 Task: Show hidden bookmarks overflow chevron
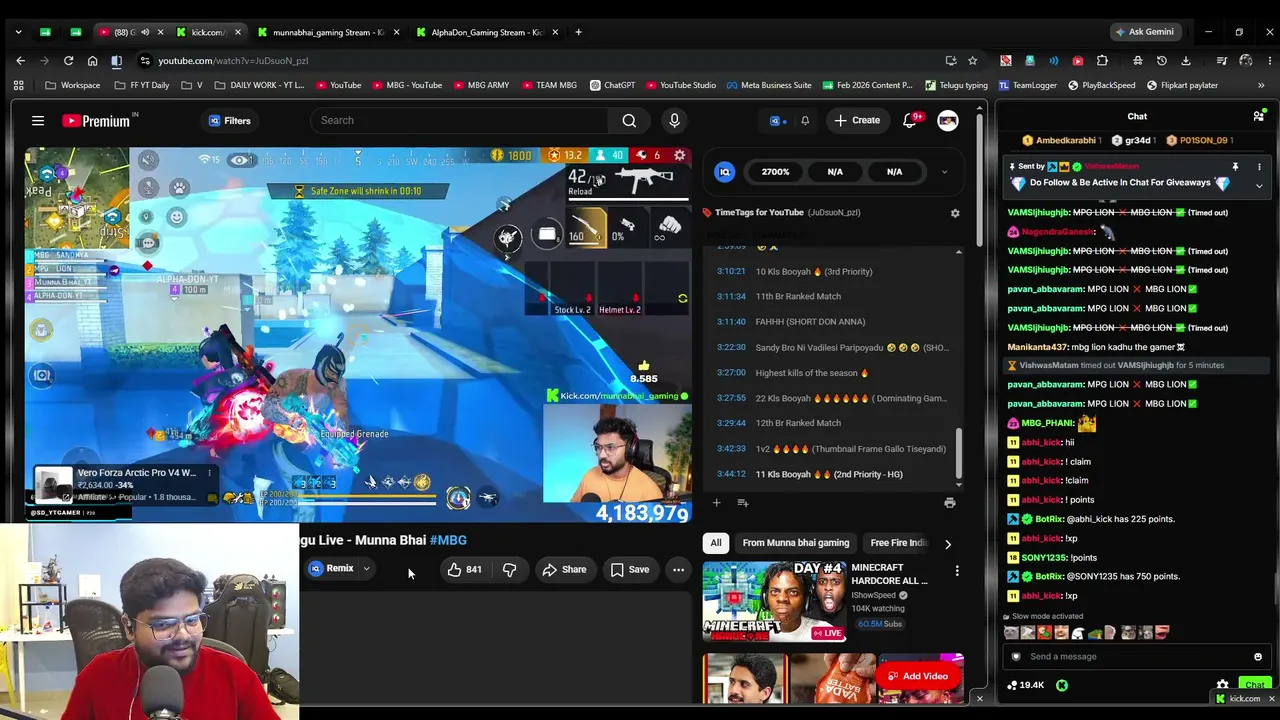pos(1261,85)
